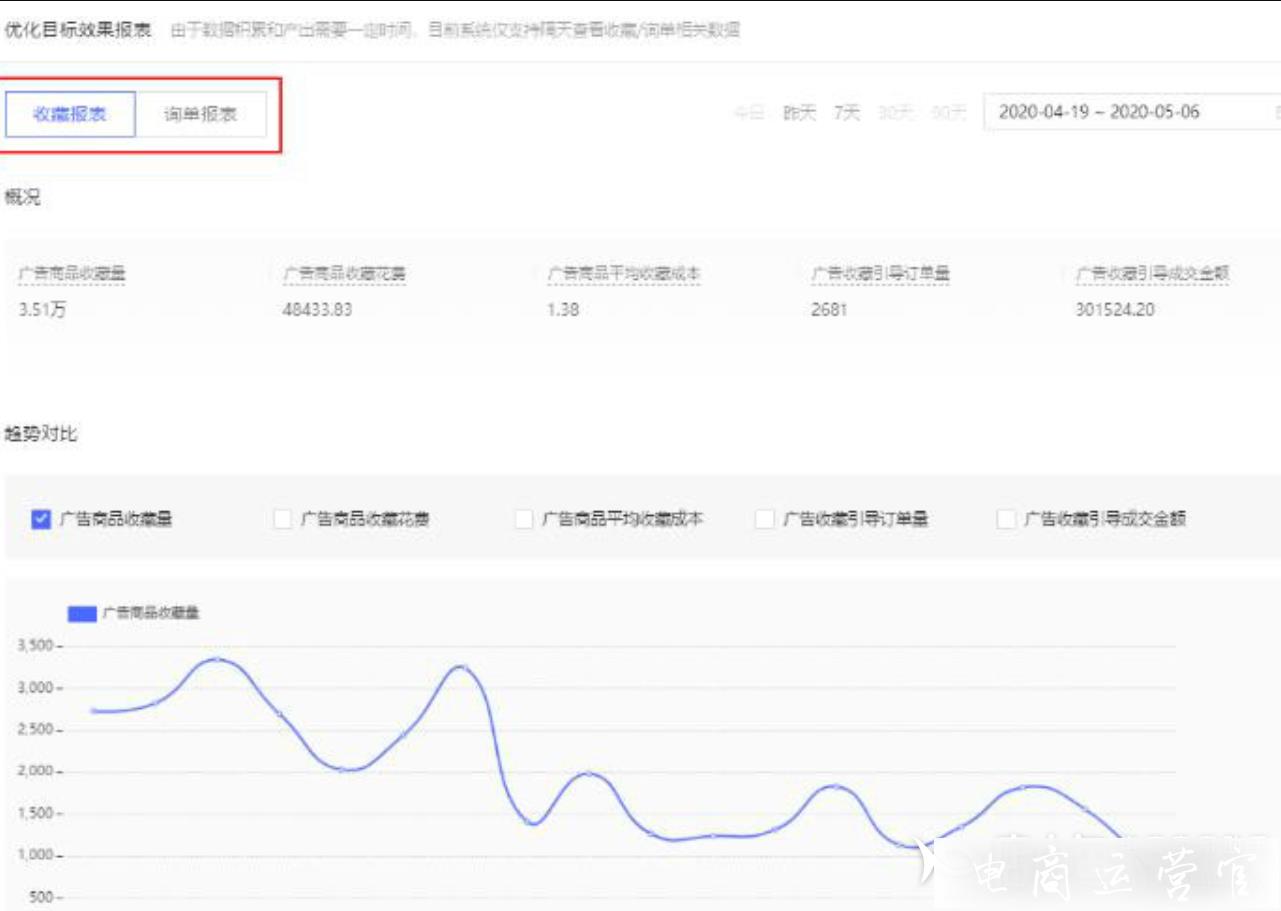Uncheck the 广告商品收藏量 checkbox
The width and height of the screenshot is (1281, 911).
coord(41,519)
